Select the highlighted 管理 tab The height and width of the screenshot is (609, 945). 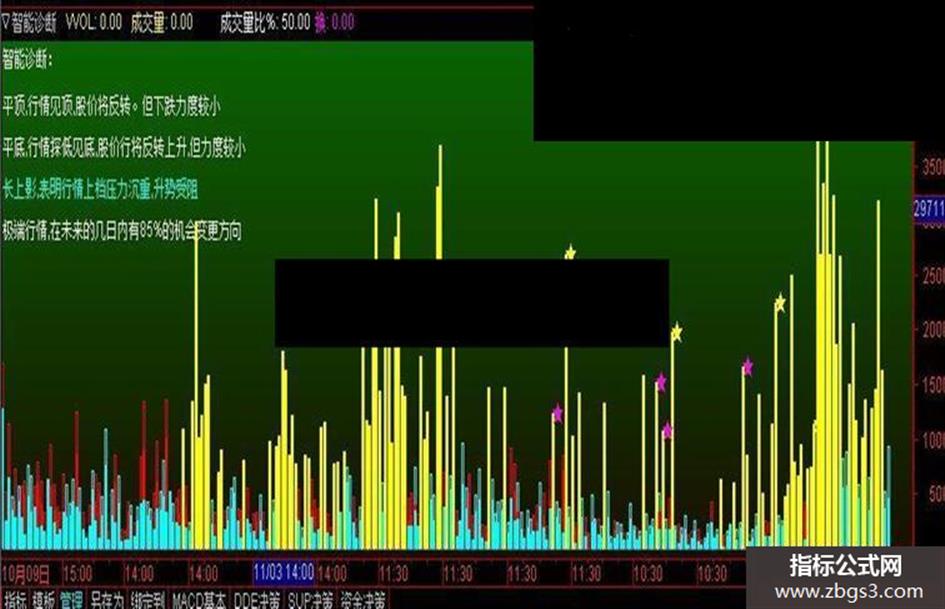72,601
